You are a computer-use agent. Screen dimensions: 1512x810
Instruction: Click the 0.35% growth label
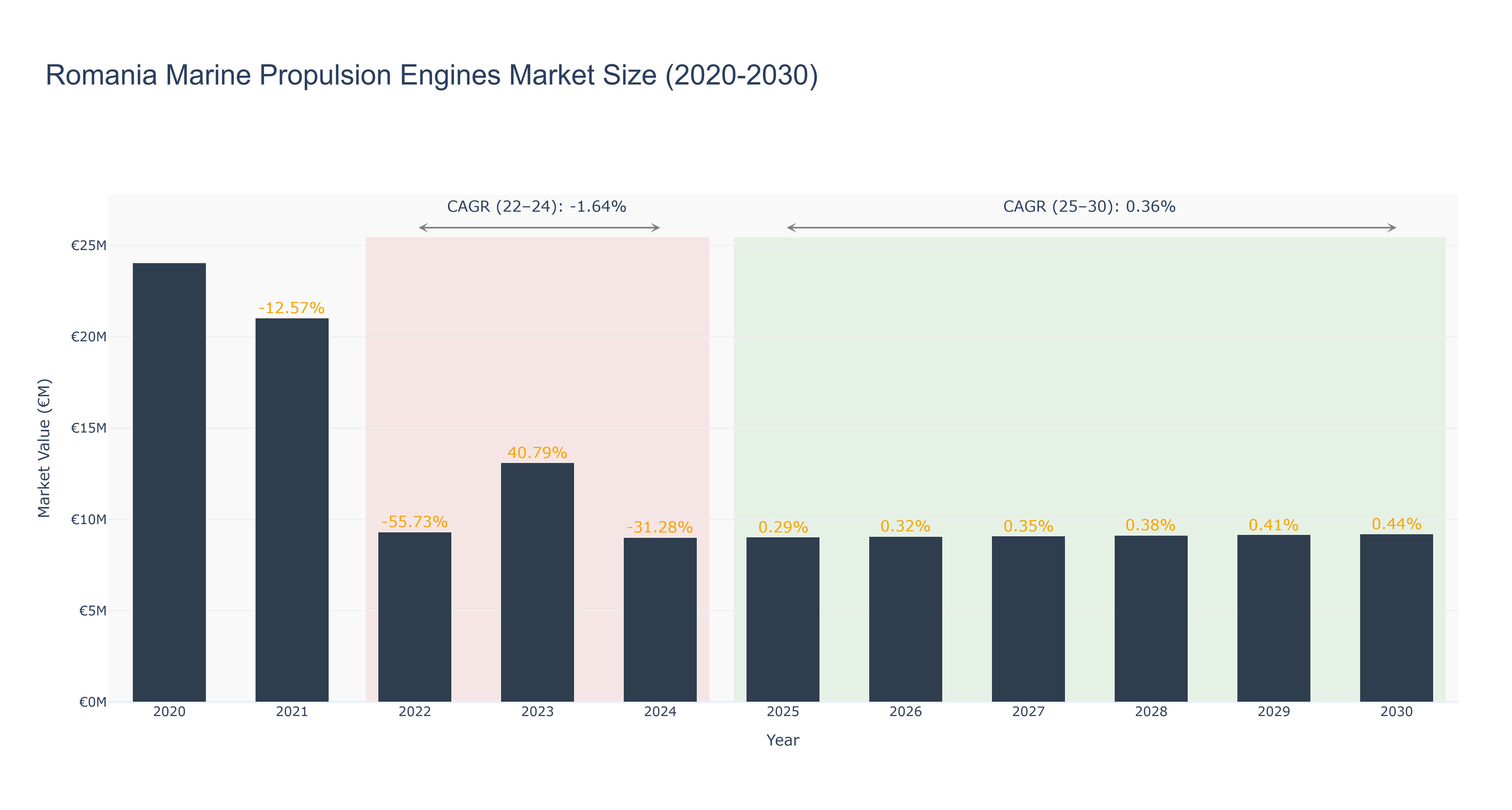[1028, 526]
